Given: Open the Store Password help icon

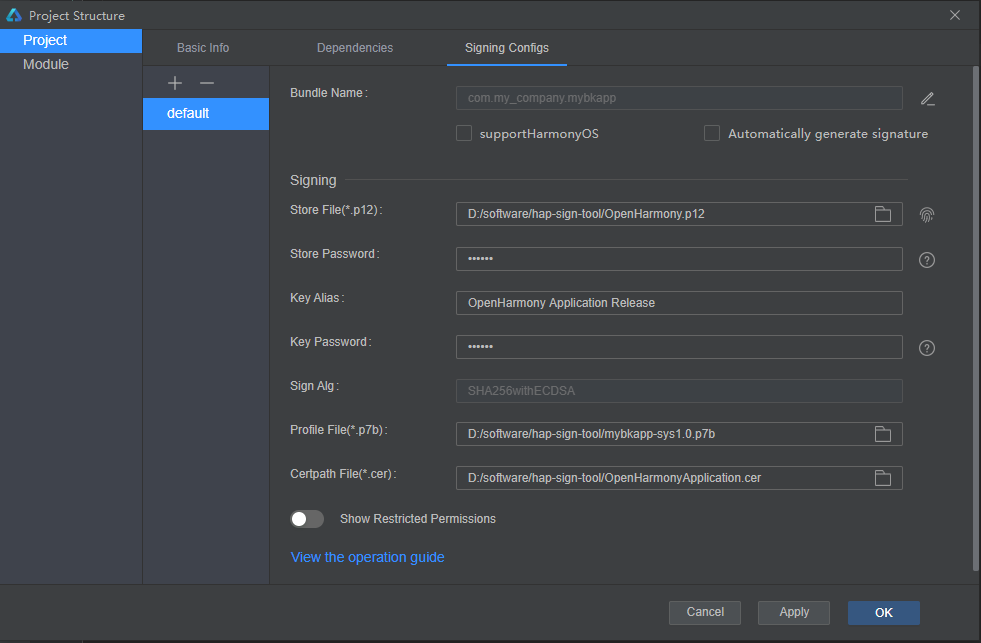Looking at the screenshot, I should click(926, 259).
